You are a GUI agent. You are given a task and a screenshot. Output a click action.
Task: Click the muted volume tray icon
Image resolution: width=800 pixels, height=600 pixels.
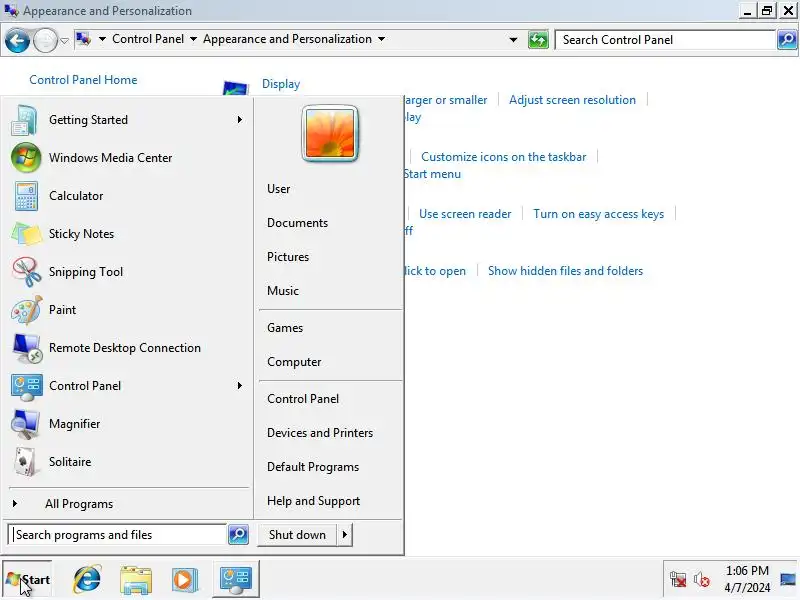[702, 579]
